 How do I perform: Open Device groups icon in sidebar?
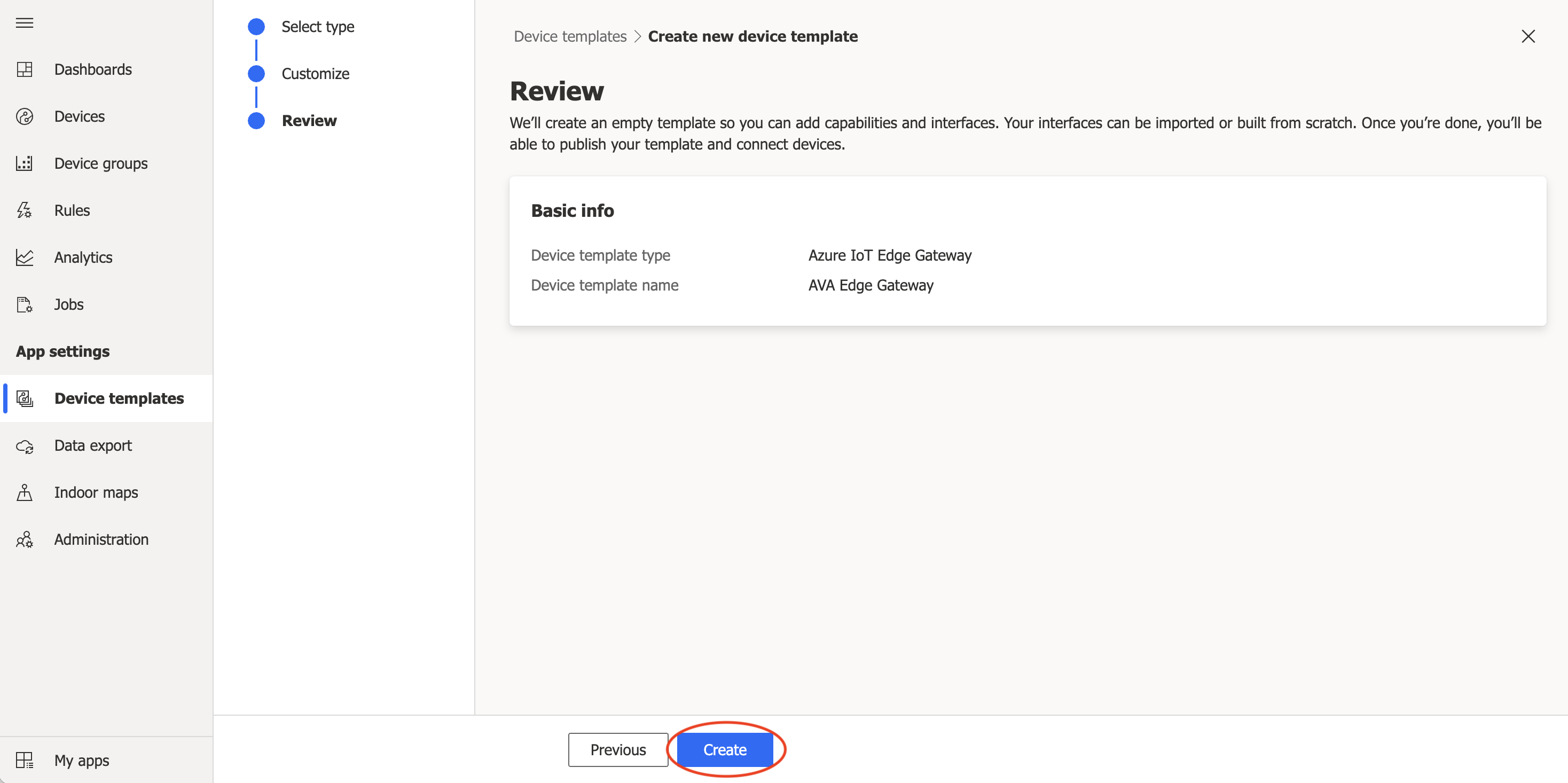[x=25, y=163]
